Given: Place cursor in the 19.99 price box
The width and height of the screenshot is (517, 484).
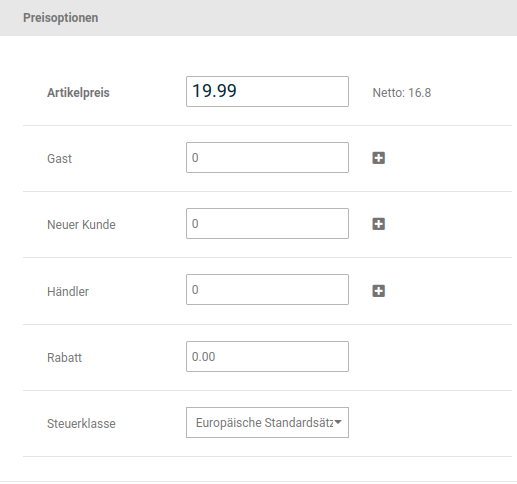Looking at the screenshot, I should 267,91.
